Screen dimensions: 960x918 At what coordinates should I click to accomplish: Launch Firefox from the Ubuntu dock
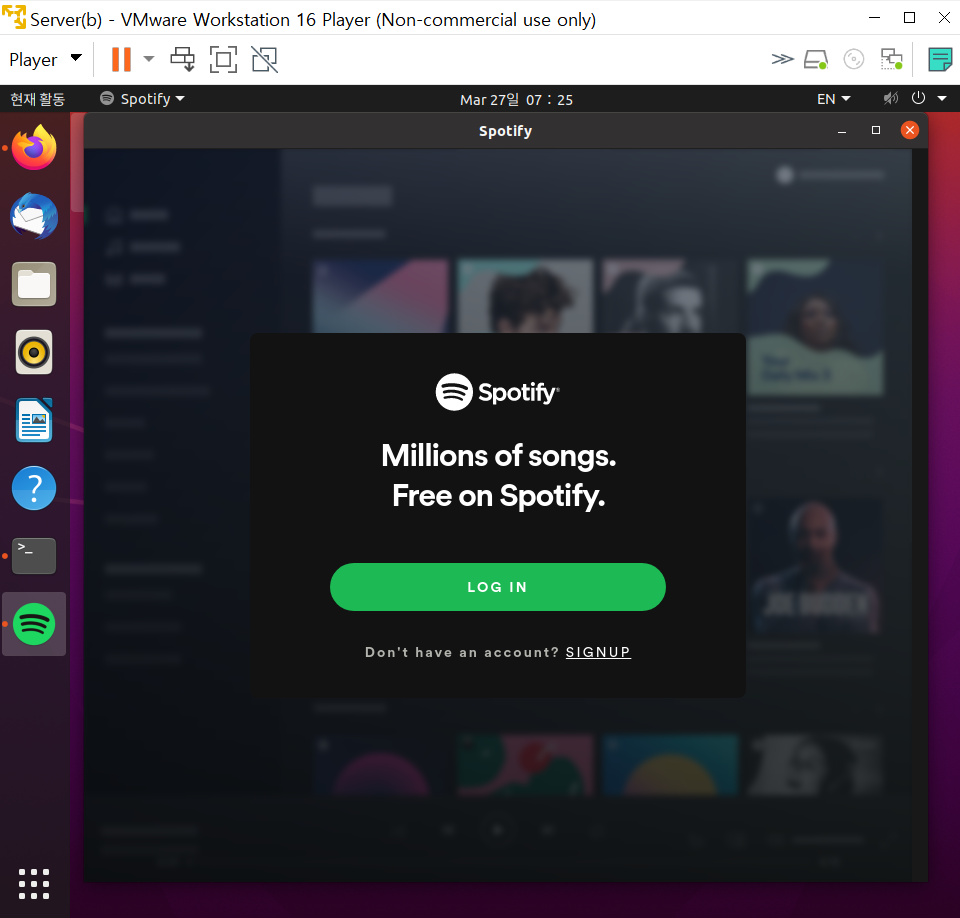34,148
